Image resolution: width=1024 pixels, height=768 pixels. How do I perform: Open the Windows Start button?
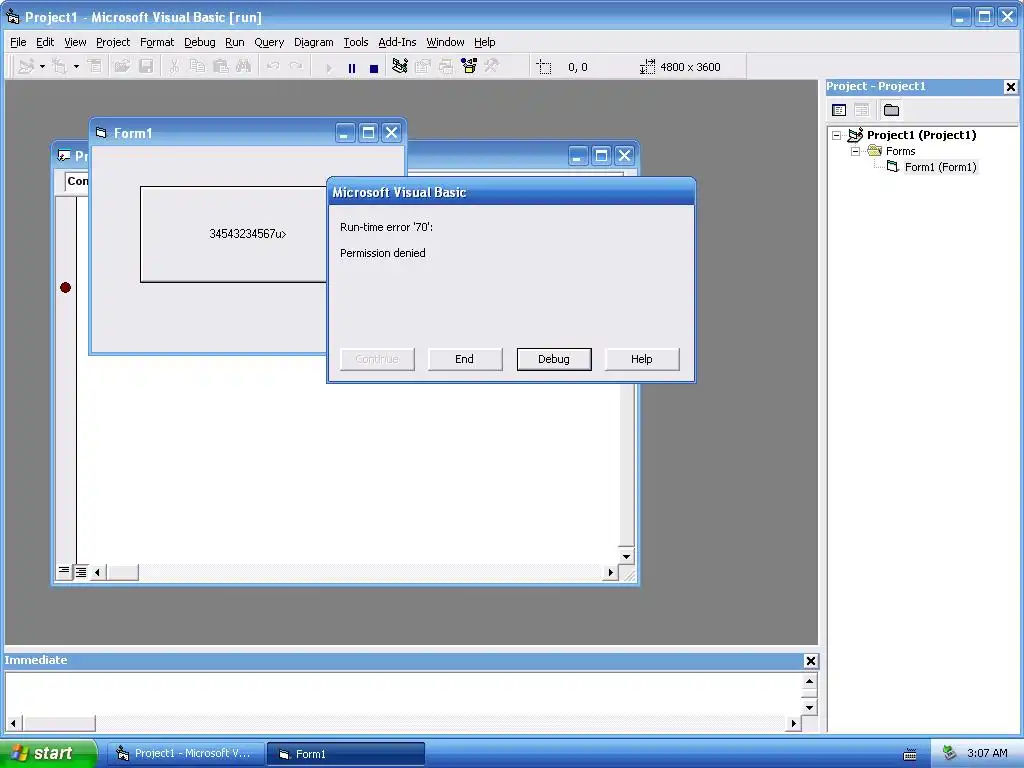click(x=48, y=753)
